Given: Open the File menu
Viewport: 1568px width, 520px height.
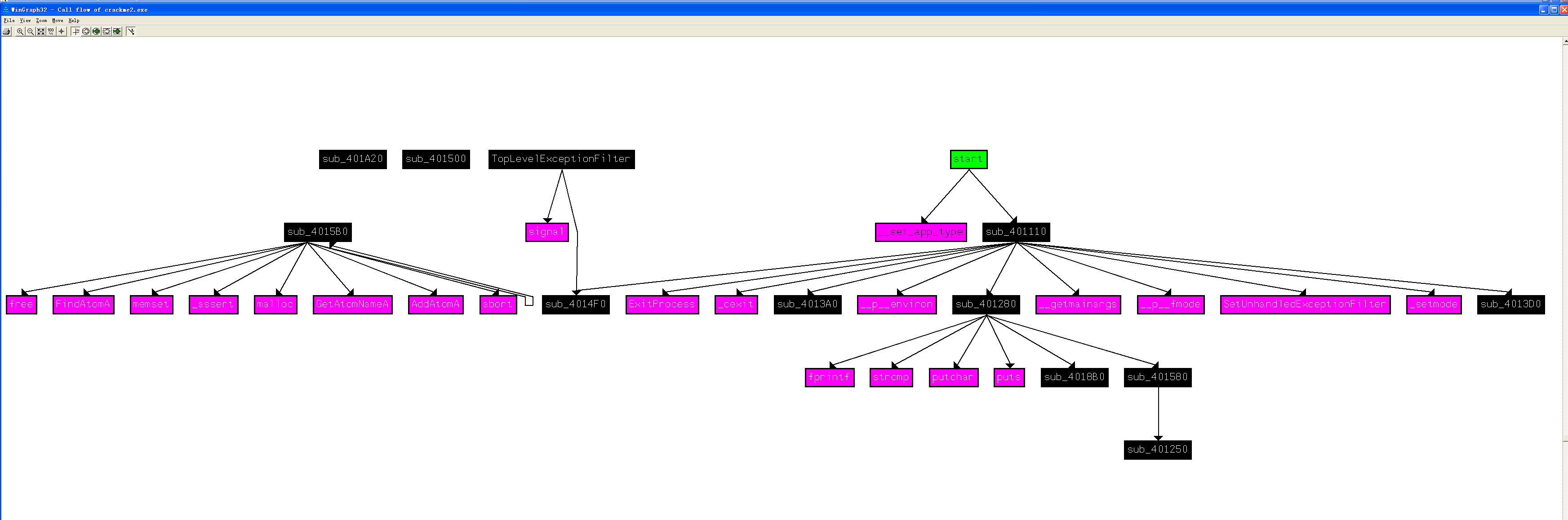Looking at the screenshot, I should pyautogui.click(x=9, y=20).
